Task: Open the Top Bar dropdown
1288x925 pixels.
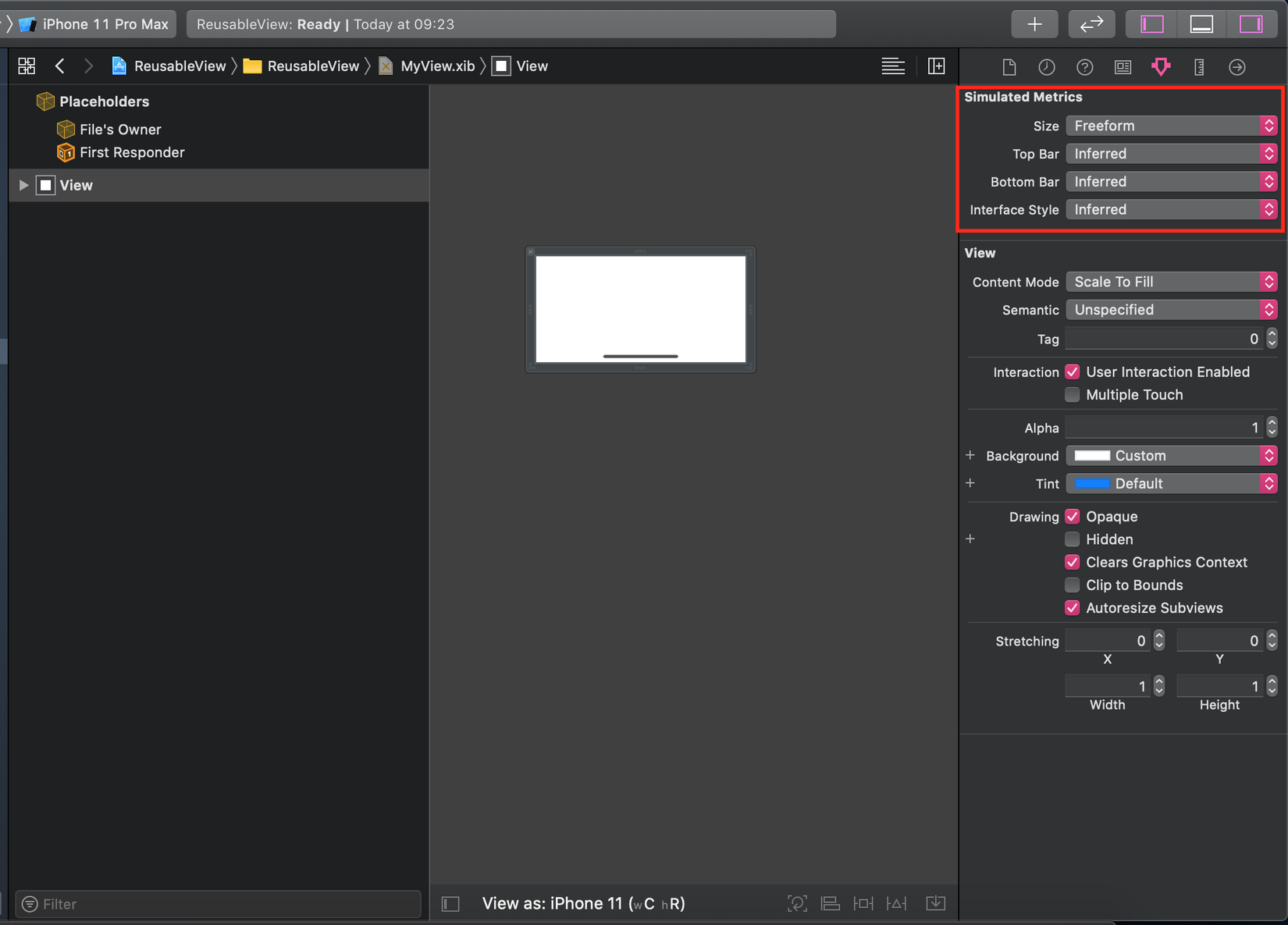Action: click(1172, 154)
